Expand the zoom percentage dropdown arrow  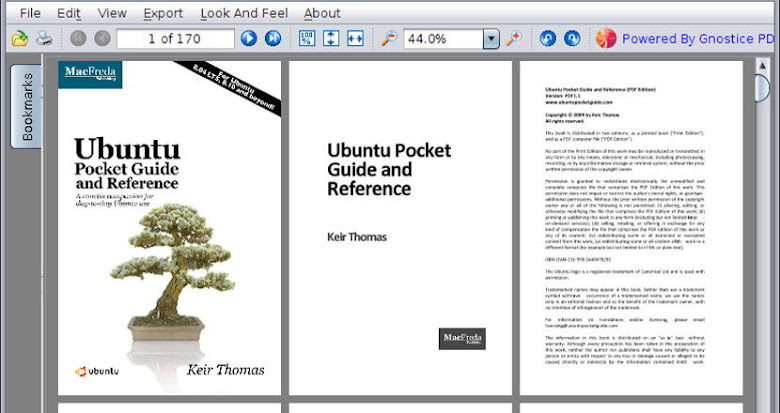[x=491, y=39]
